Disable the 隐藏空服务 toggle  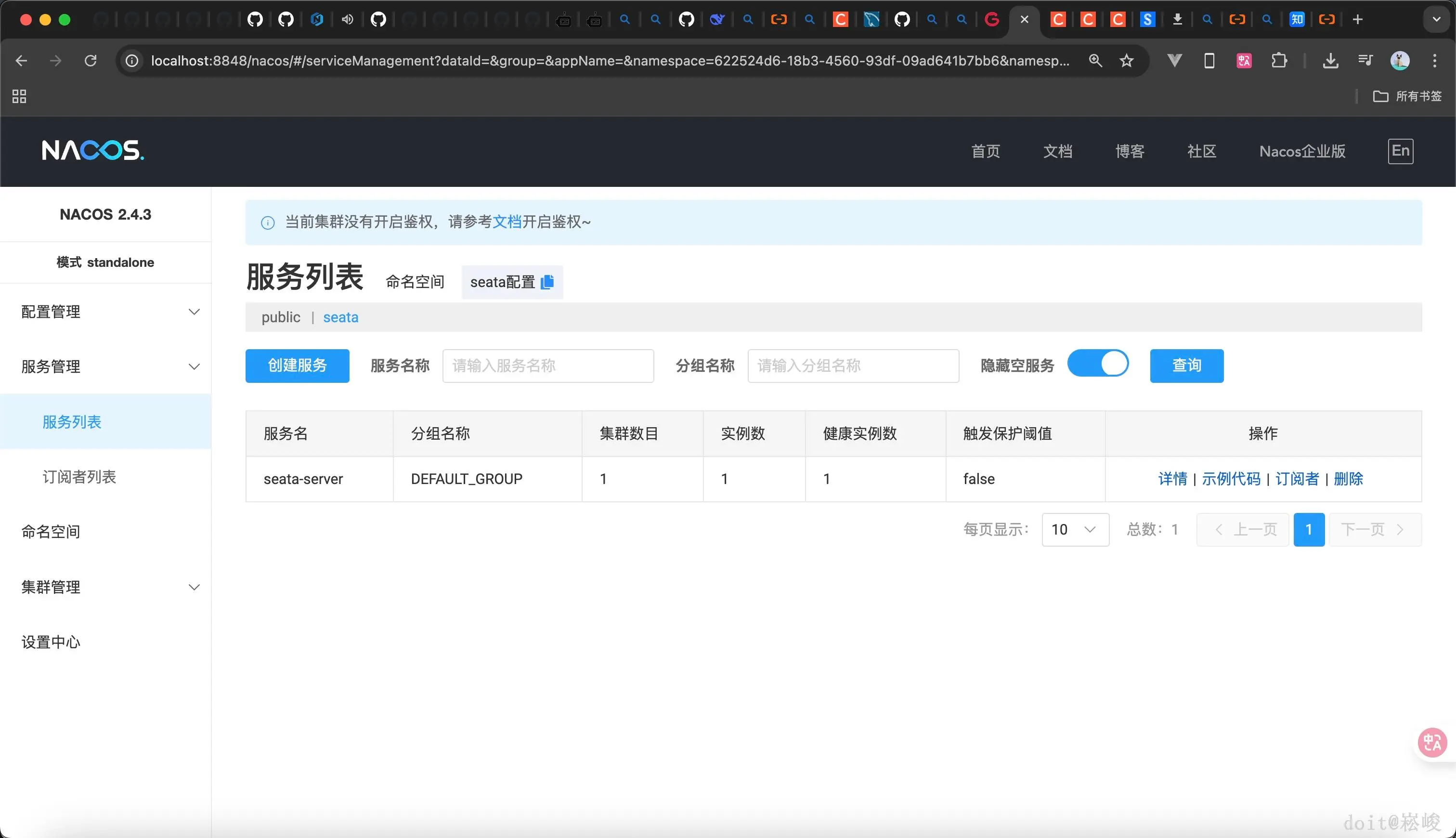[1098, 364]
